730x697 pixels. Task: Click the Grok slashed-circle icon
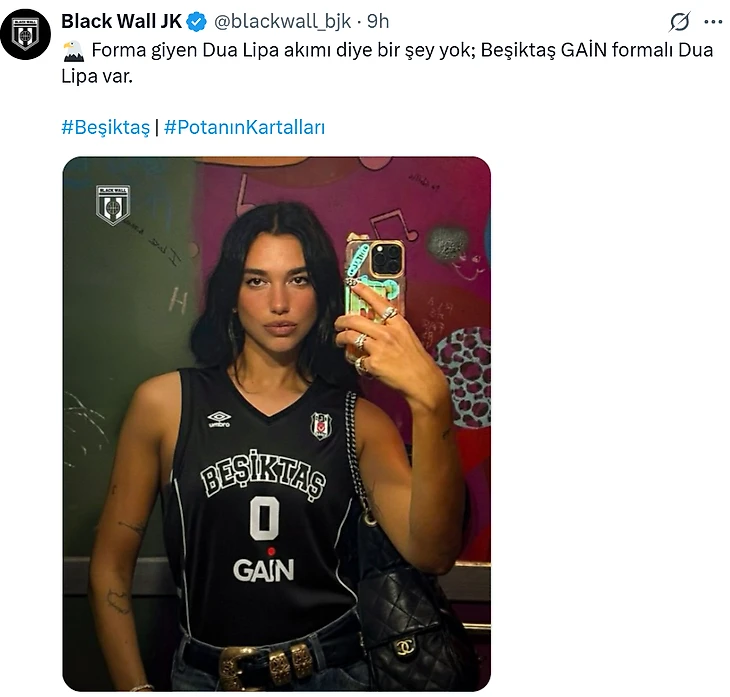tap(680, 21)
